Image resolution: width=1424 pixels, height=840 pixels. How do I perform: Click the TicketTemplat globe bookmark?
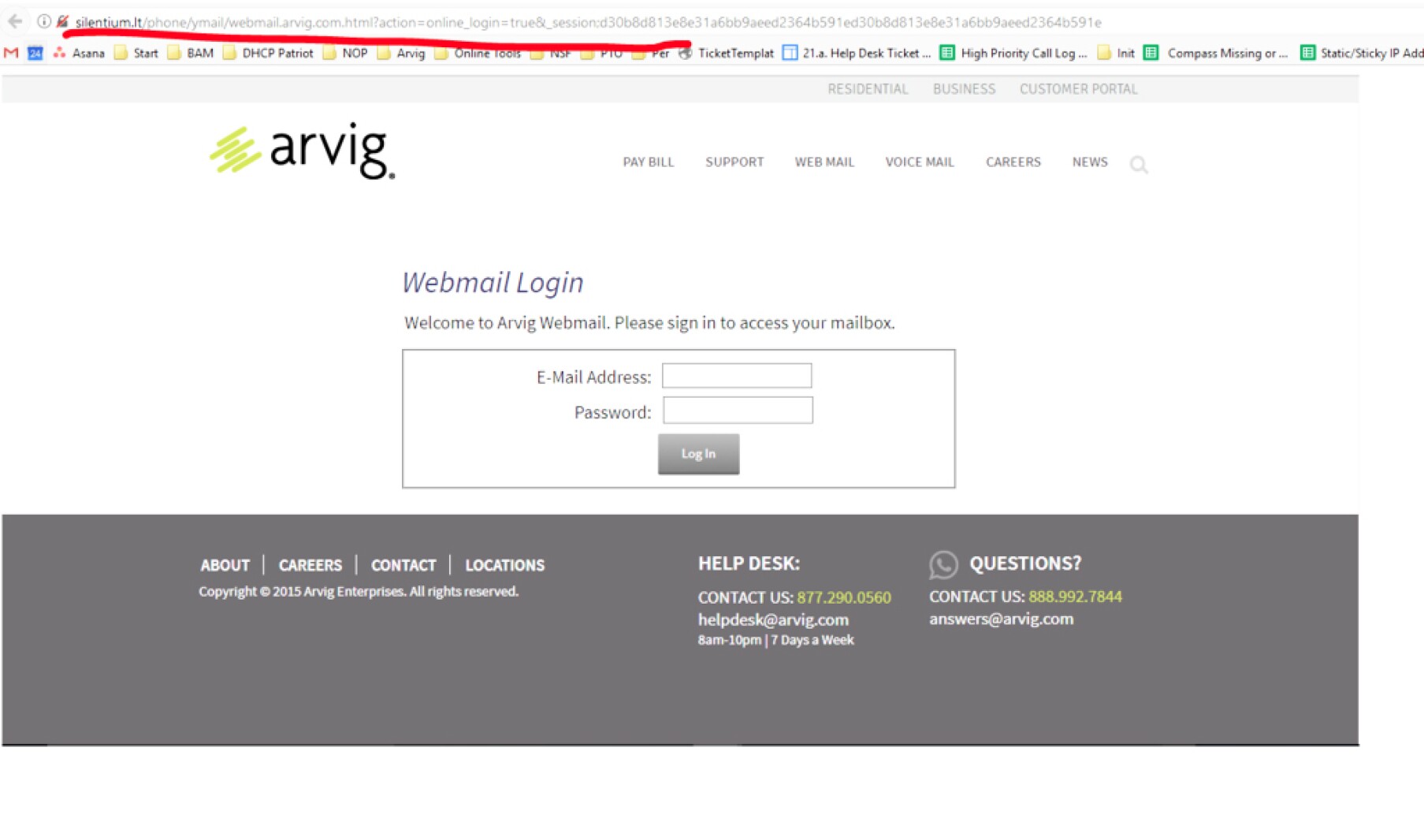685,53
